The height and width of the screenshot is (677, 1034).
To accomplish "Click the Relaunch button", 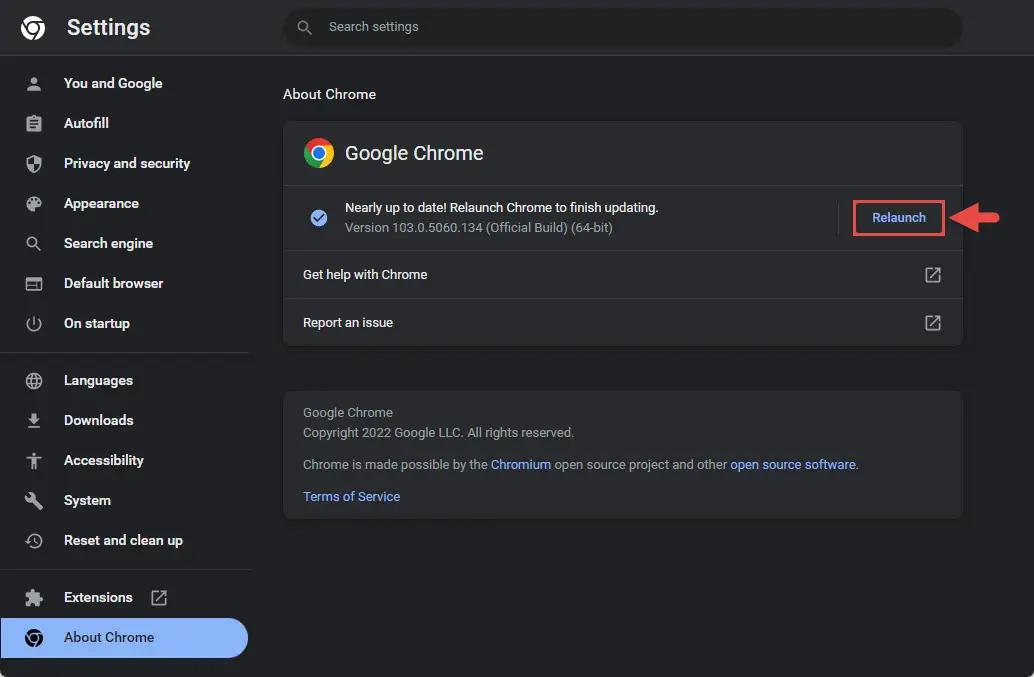I will [898, 218].
